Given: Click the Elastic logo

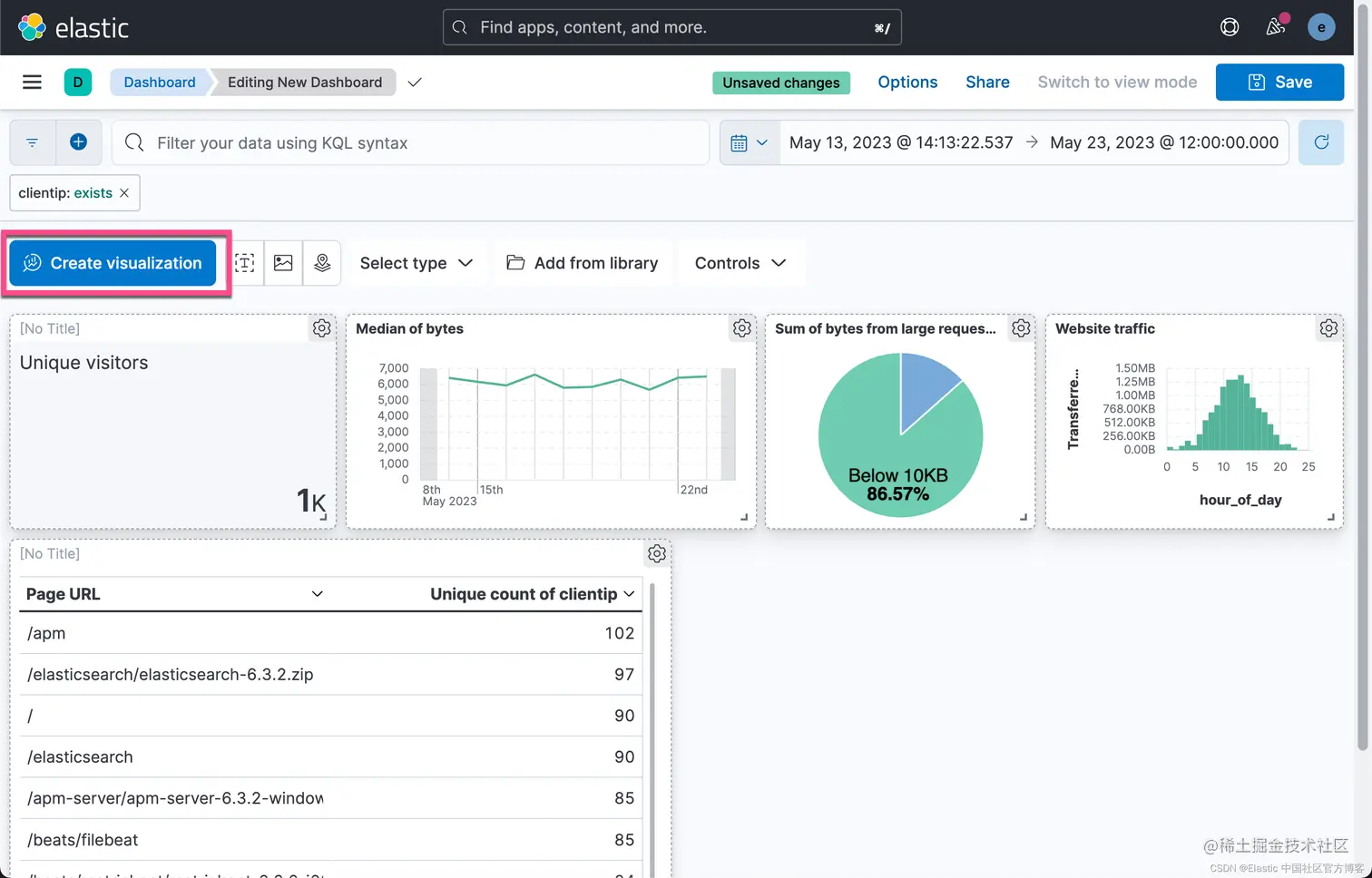Looking at the screenshot, I should [73, 27].
